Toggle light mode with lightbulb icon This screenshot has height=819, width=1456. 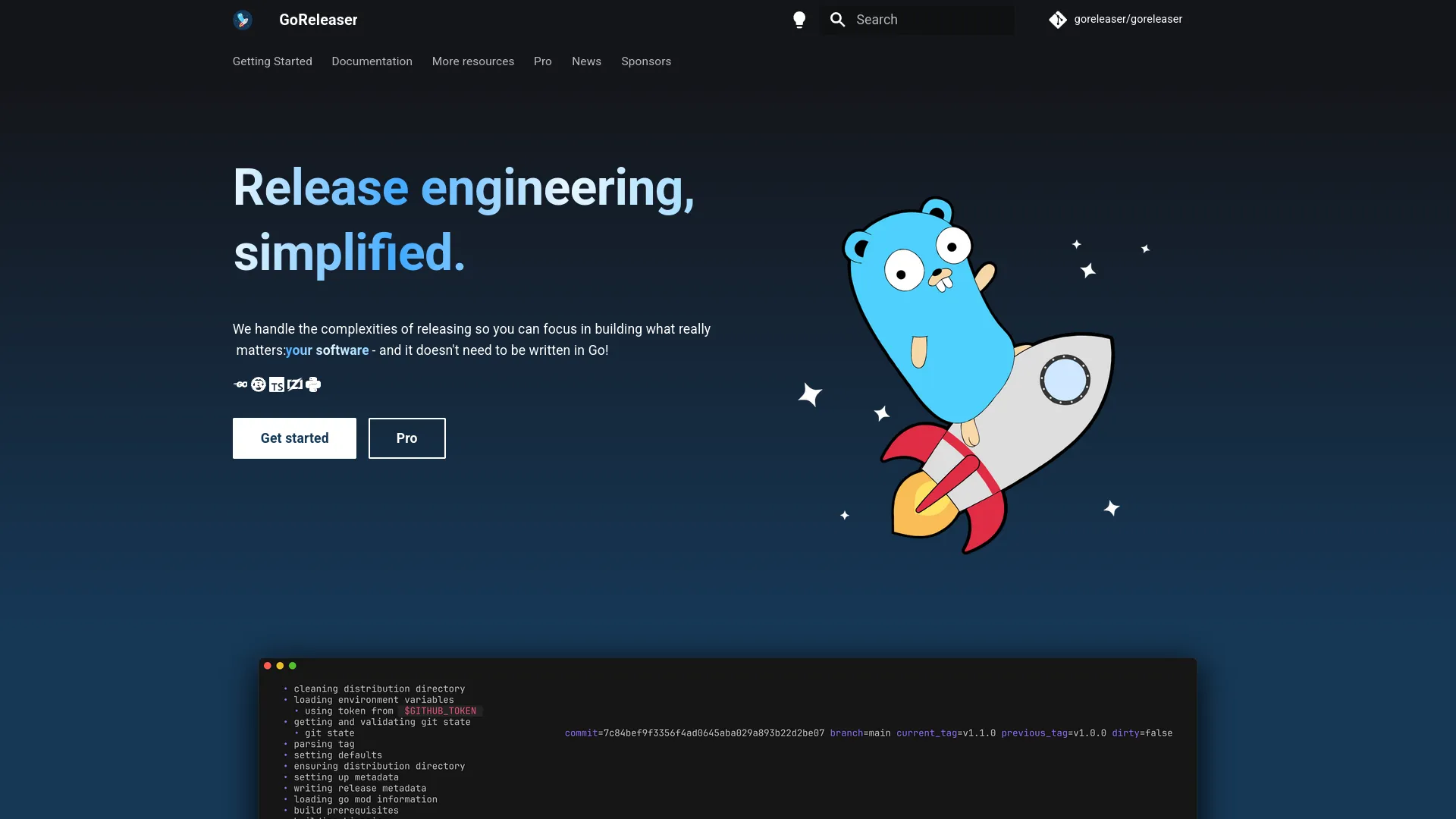pos(799,20)
